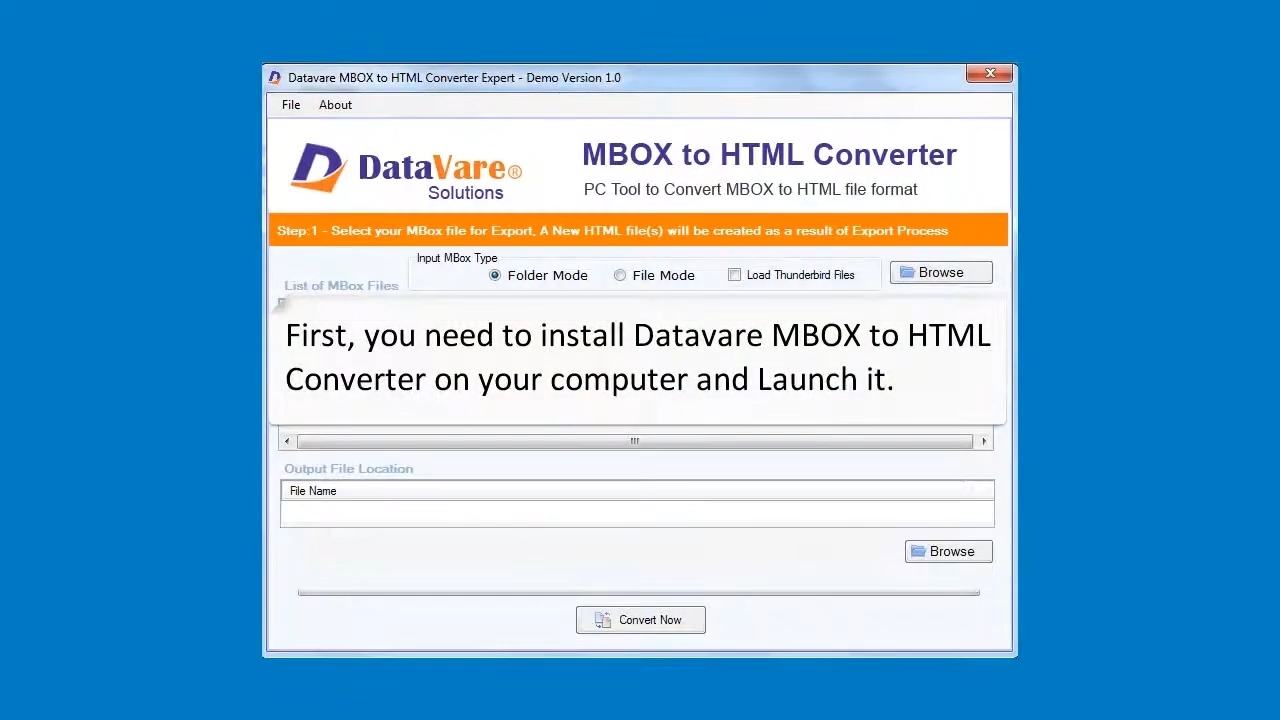Click the File Name column header

tap(313, 491)
